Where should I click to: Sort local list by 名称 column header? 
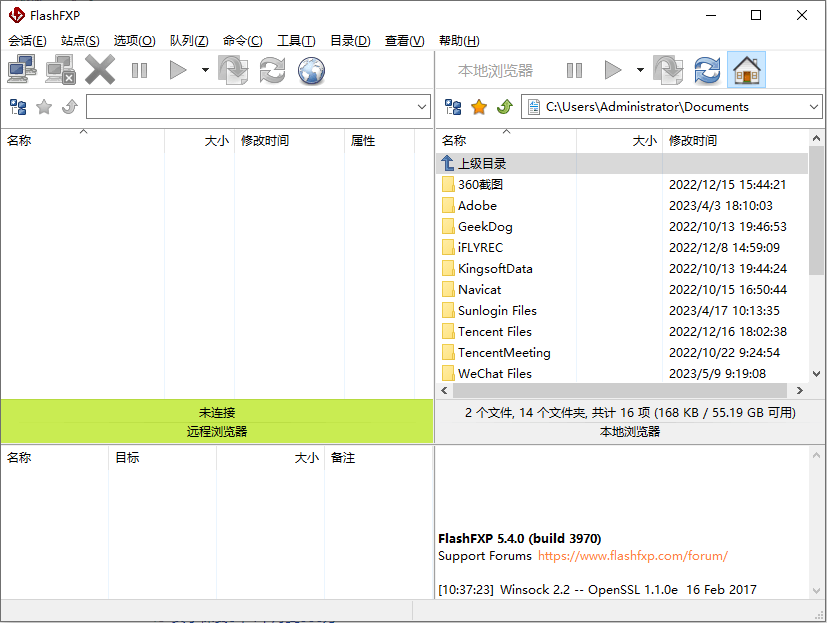tap(506, 141)
